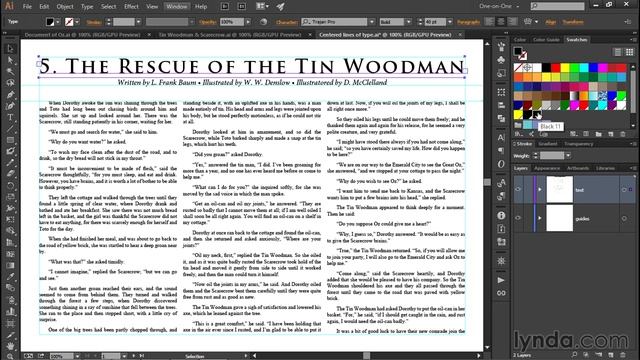This screenshot has width=640, height=360.
Task: Select the Line Segment tool
Action: tap(10, 129)
